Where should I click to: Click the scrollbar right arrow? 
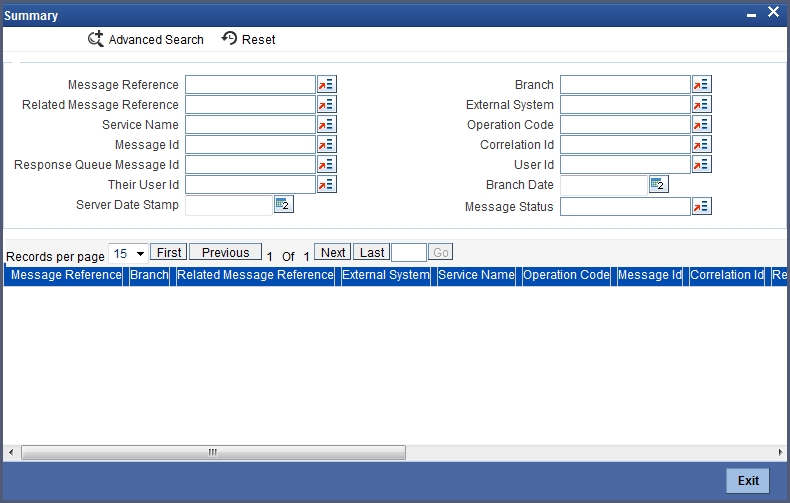click(x=780, y=452)
